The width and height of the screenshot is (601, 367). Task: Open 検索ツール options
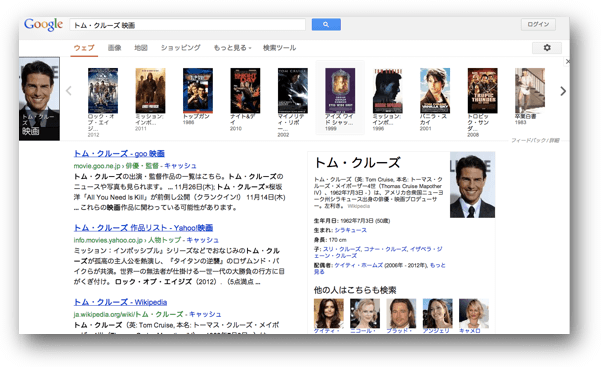pyautogui.click(x=279, y=48)
